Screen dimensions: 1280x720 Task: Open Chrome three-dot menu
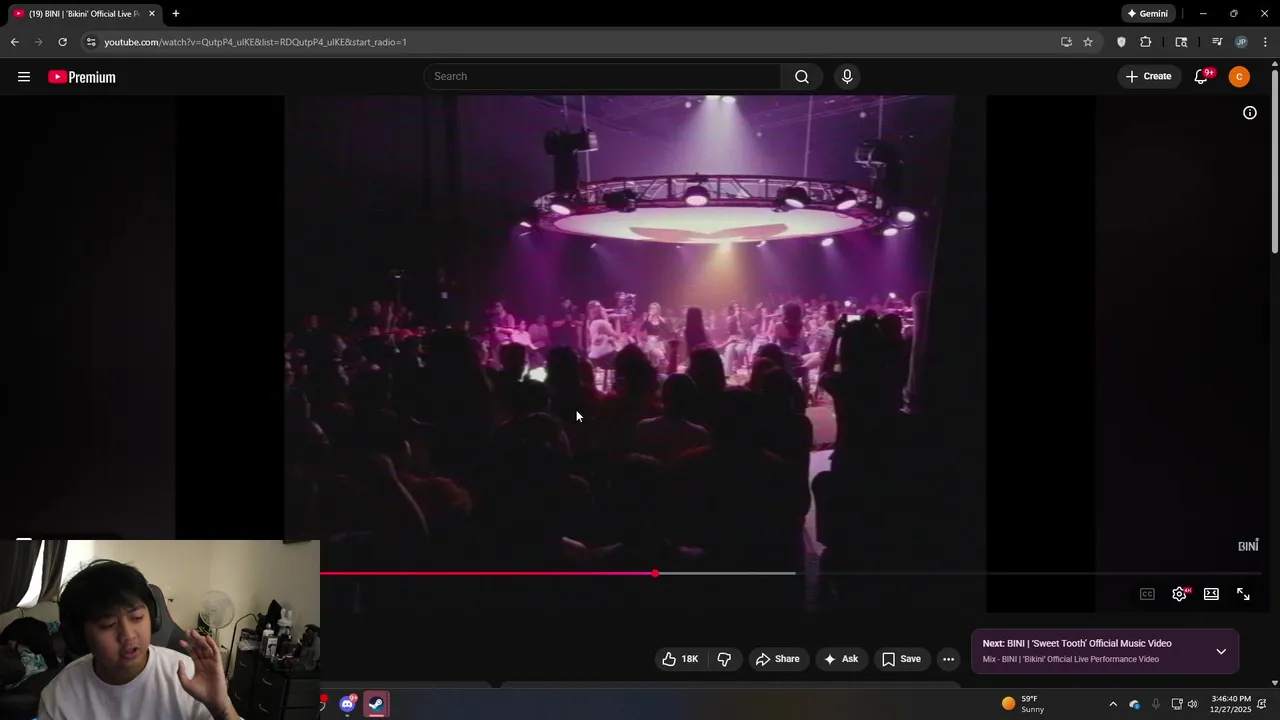click(x=1265, y=42)
